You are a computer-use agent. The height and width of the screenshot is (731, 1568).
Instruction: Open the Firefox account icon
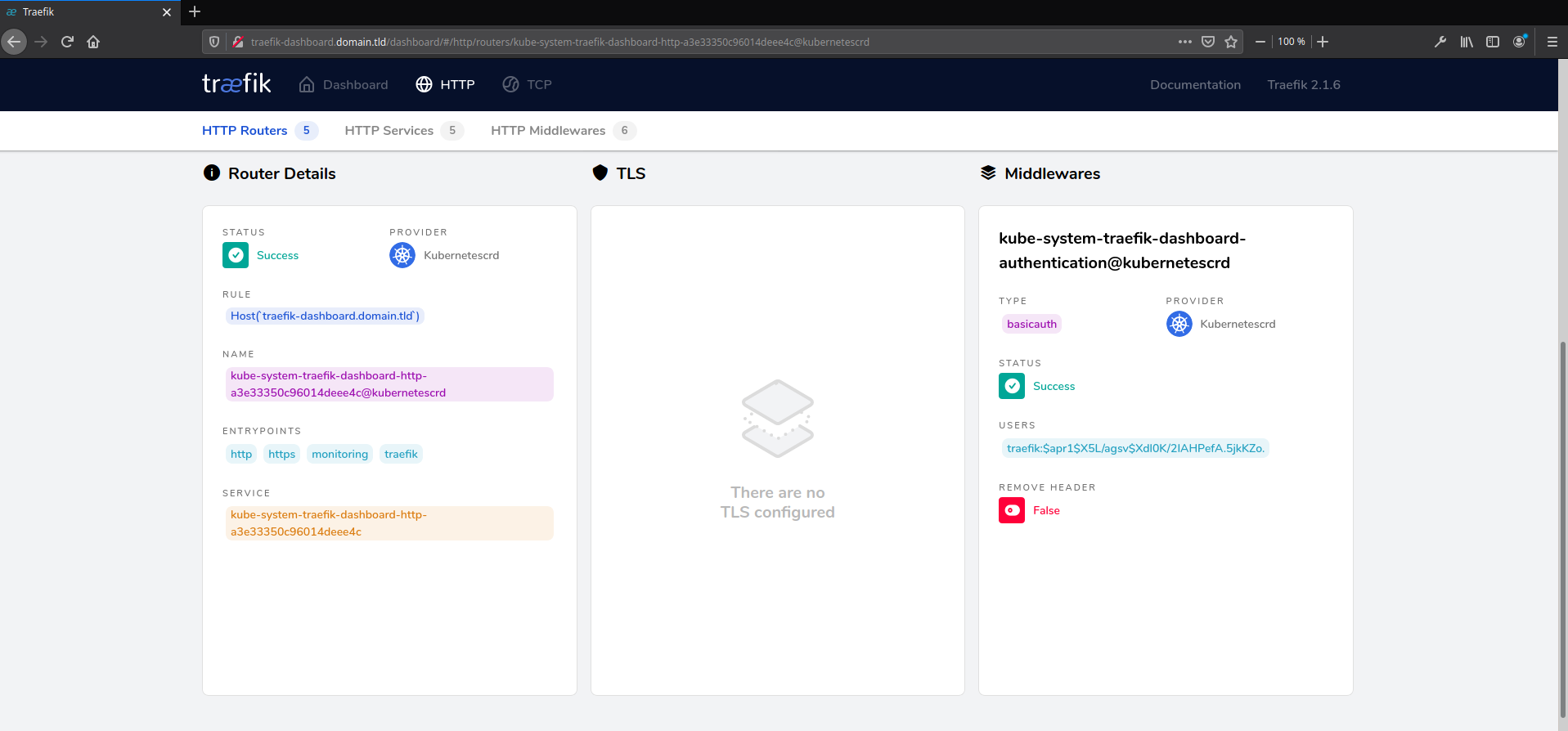pyautogui.click(x=1520, y=41)
